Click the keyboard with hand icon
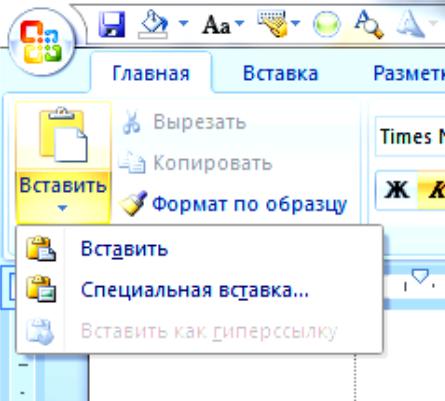The height and width of the screenshot is (401, 445). (x=273, y=23)
